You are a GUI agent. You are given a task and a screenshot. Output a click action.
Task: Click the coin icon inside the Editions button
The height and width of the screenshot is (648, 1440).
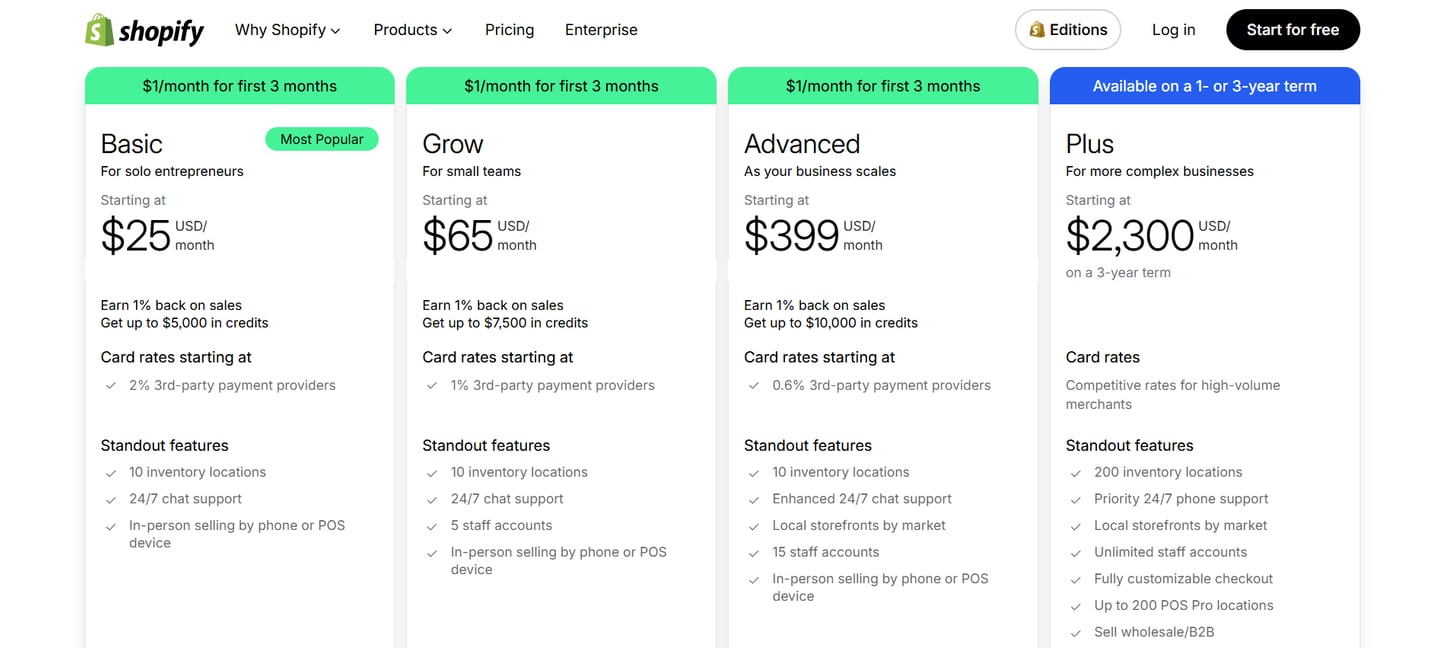(x=1034, y=30)
